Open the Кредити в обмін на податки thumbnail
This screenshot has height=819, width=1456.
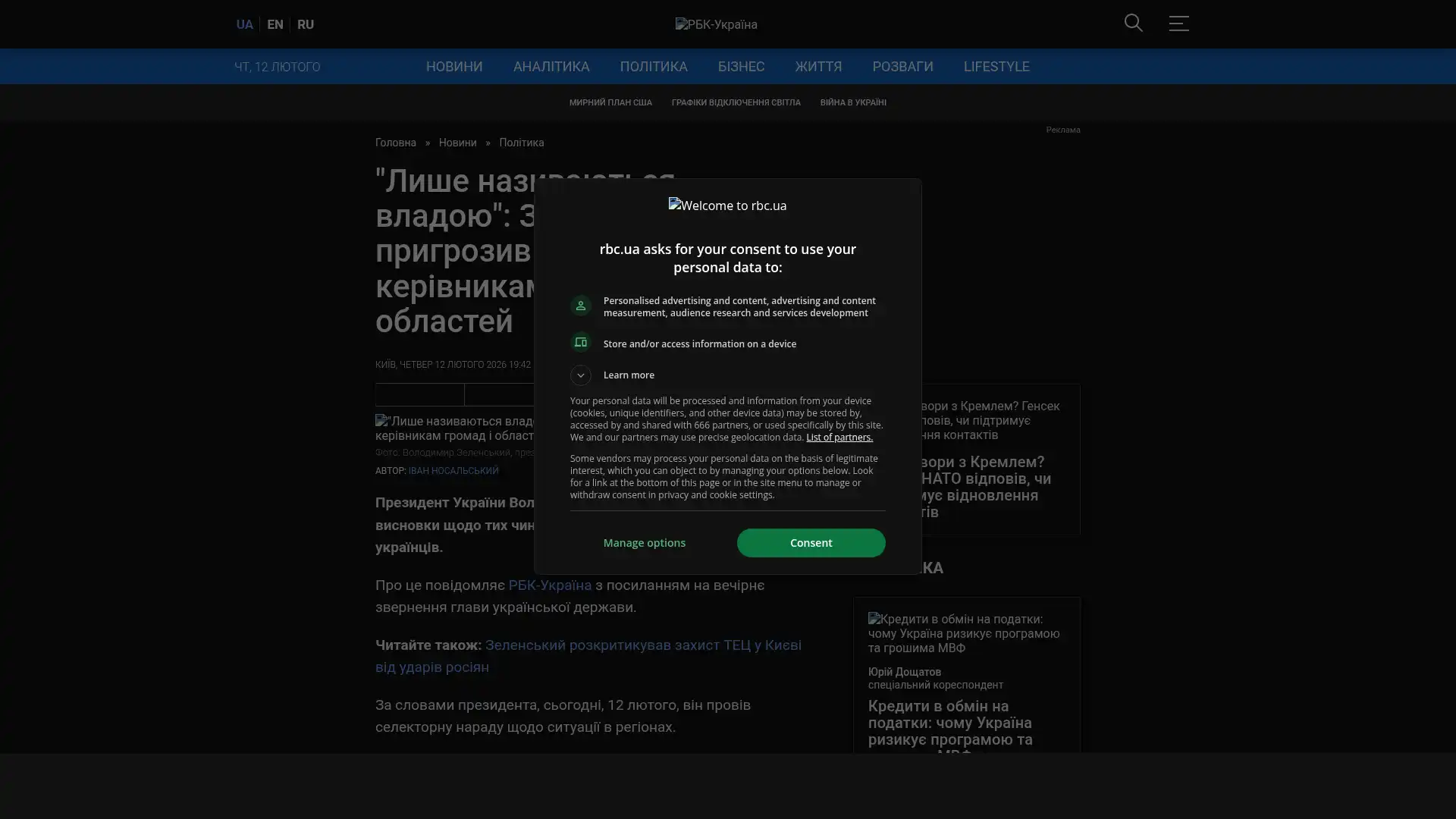(965, 633)
